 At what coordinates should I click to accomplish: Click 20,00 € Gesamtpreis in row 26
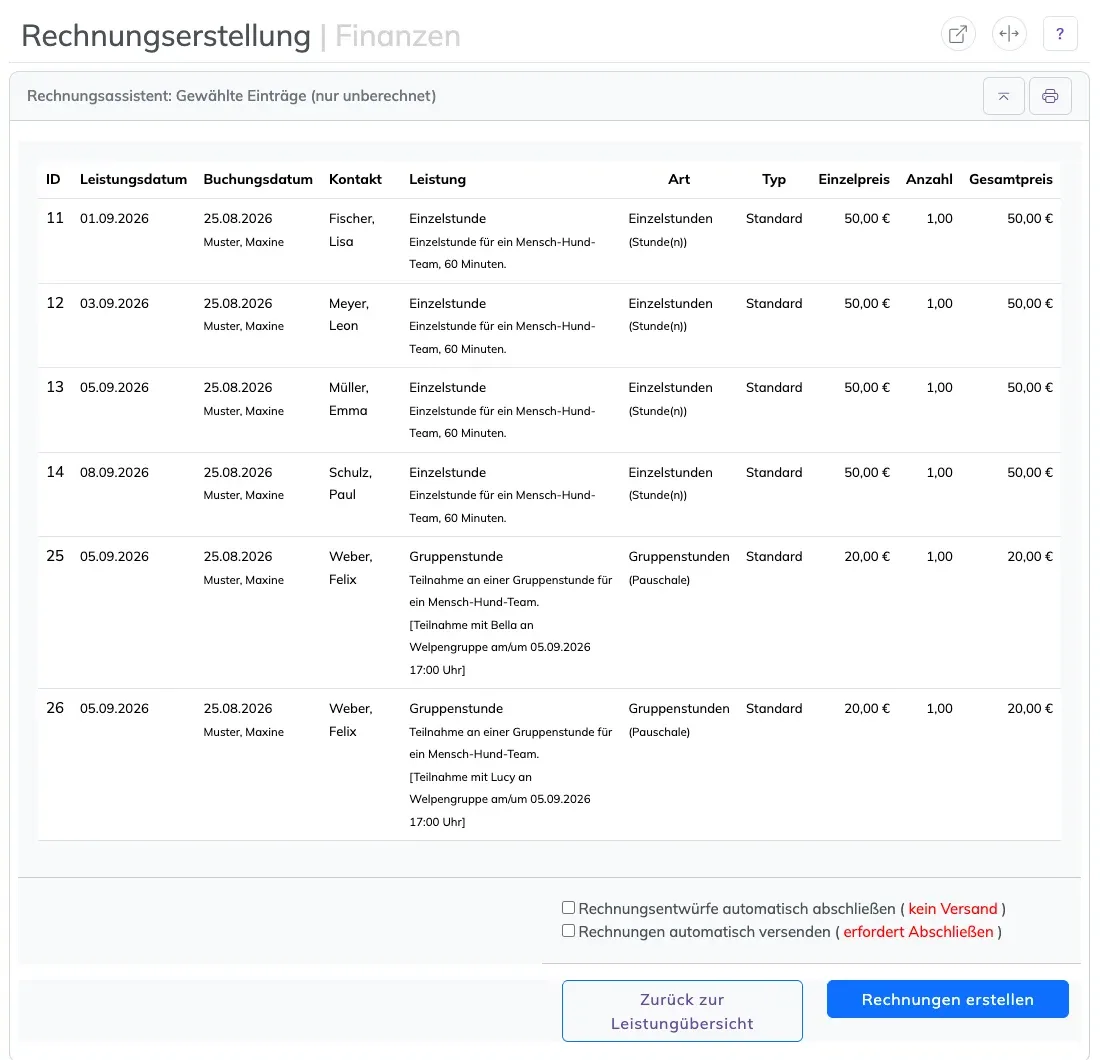coord(1030,709)
